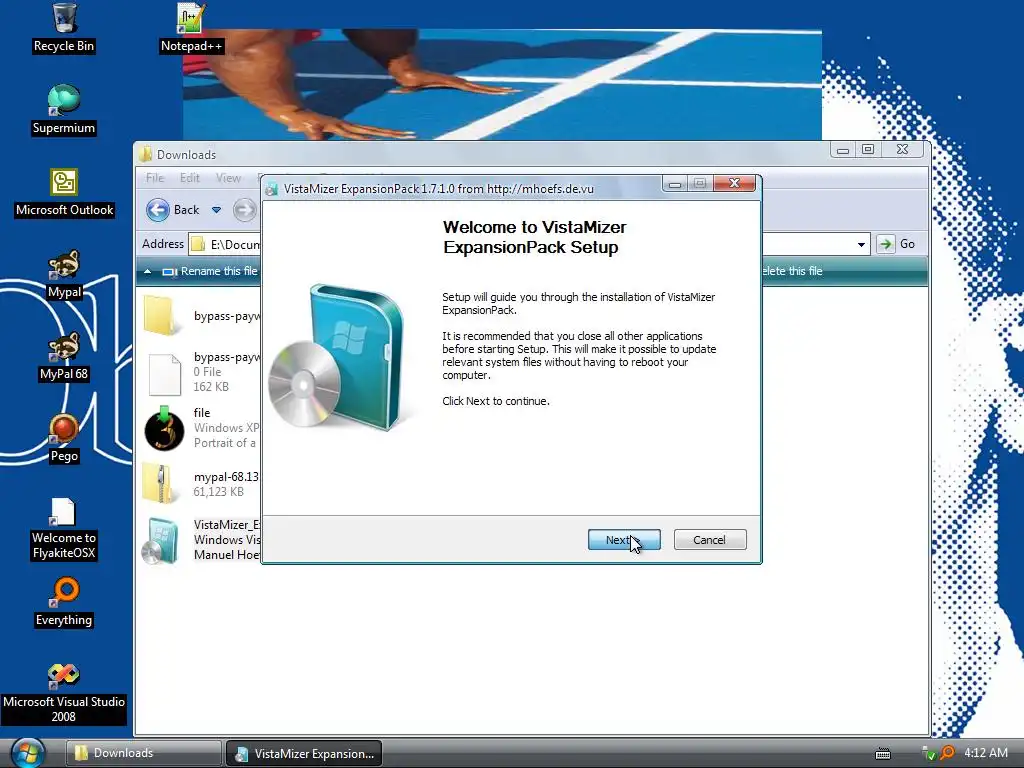Cancel the VistaMizer setup
This screenshot has height=768, width=1024.
point(710,540)
